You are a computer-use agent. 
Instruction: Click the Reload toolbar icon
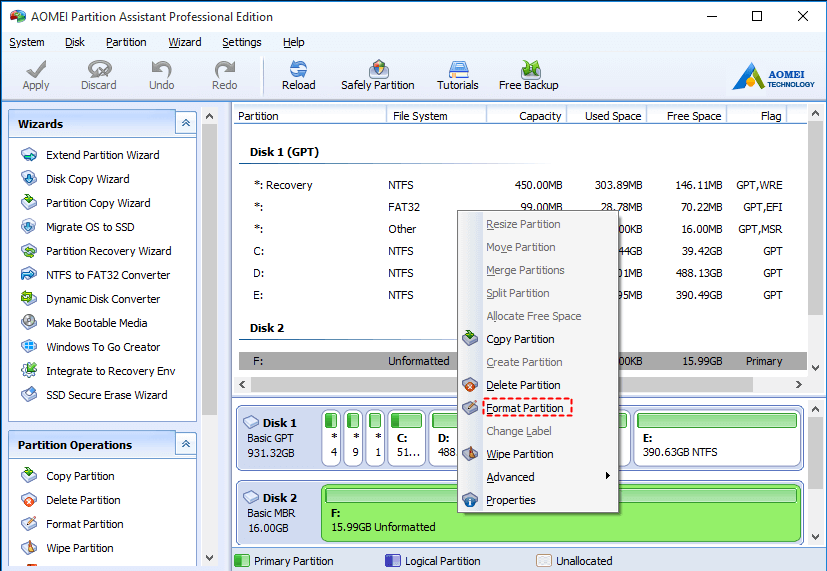[298, 71]
